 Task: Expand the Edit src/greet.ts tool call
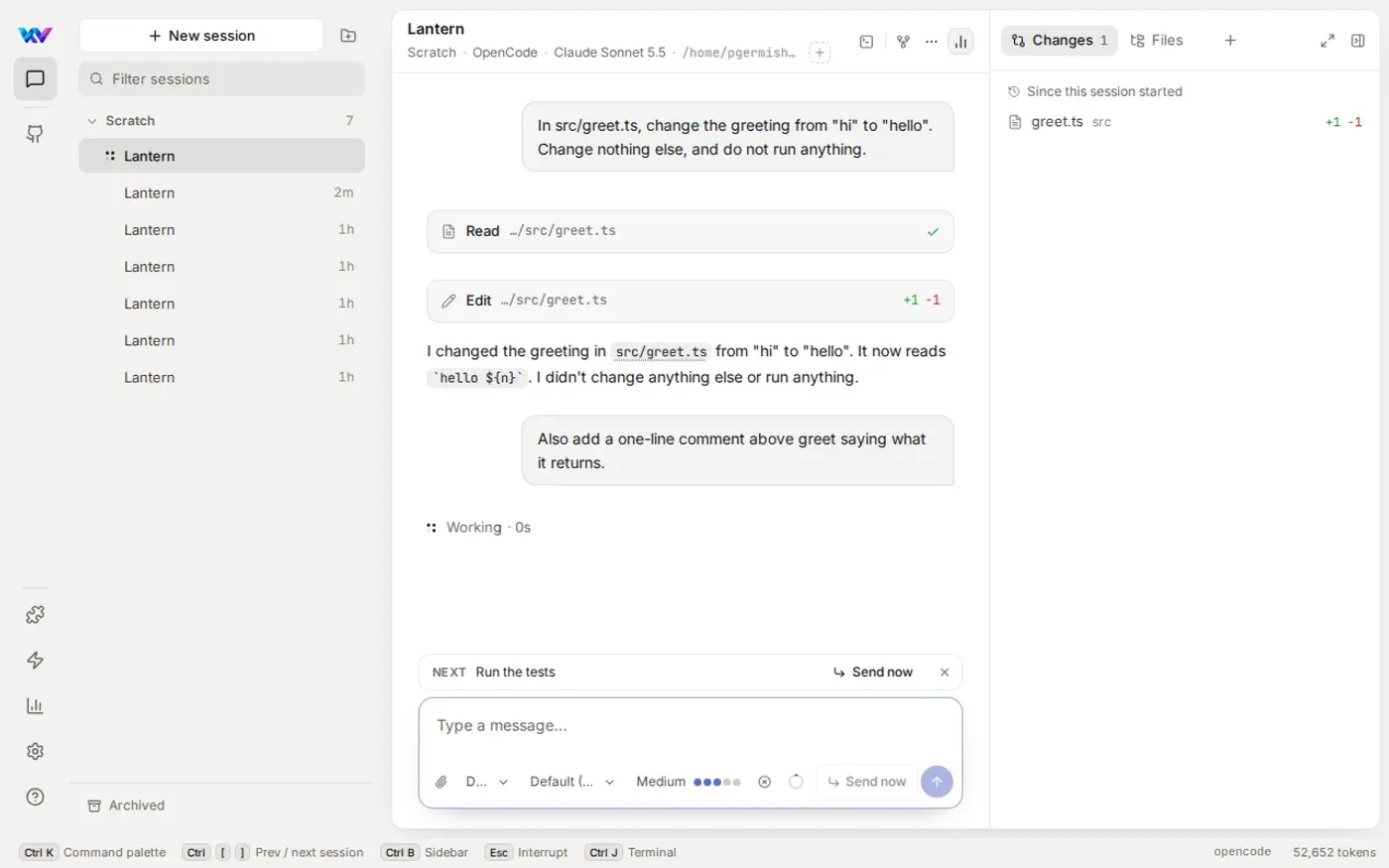(x=691, y=301)
